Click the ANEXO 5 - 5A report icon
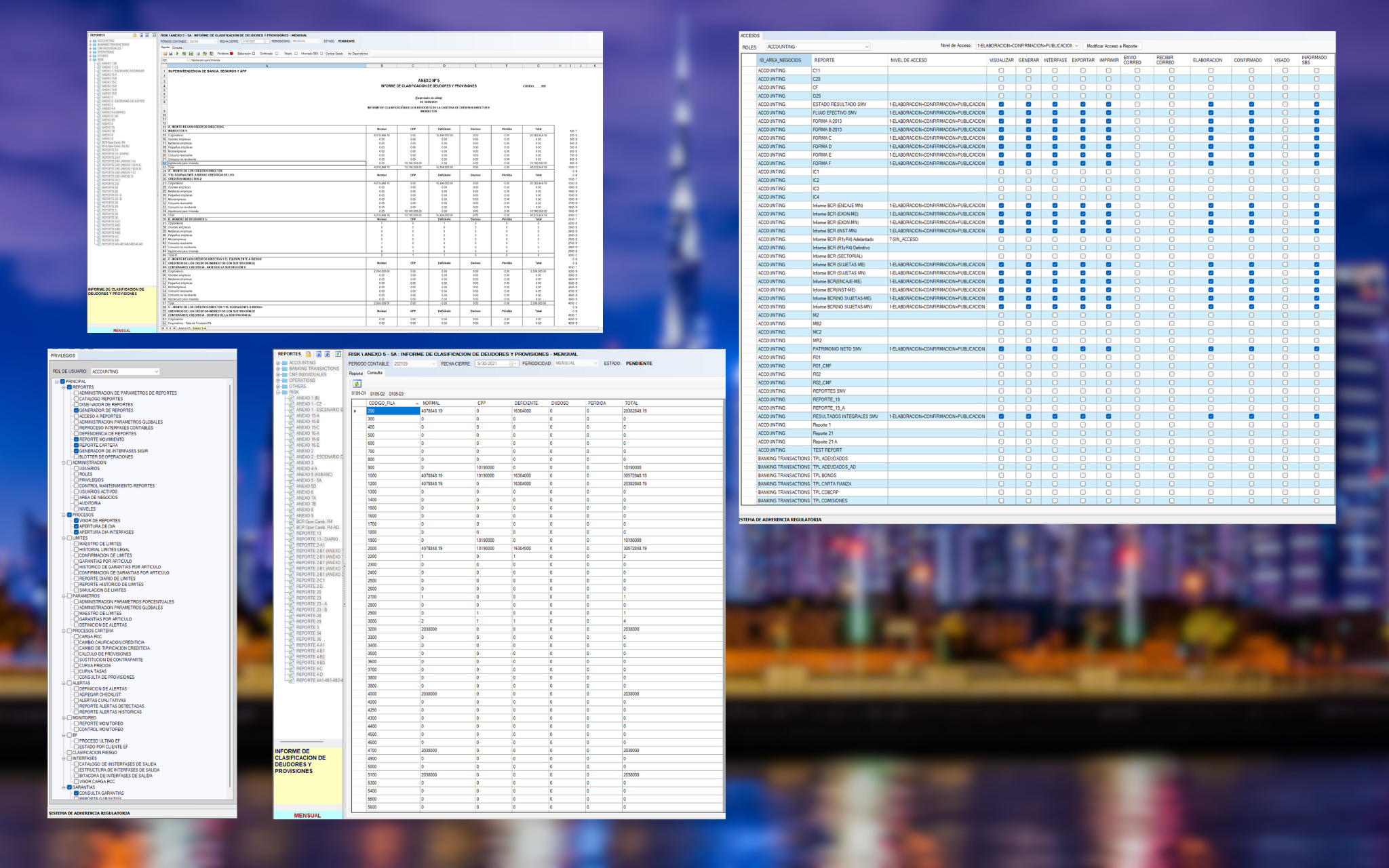Screen dimensions: 1389x868 click(x=292, y=480)
